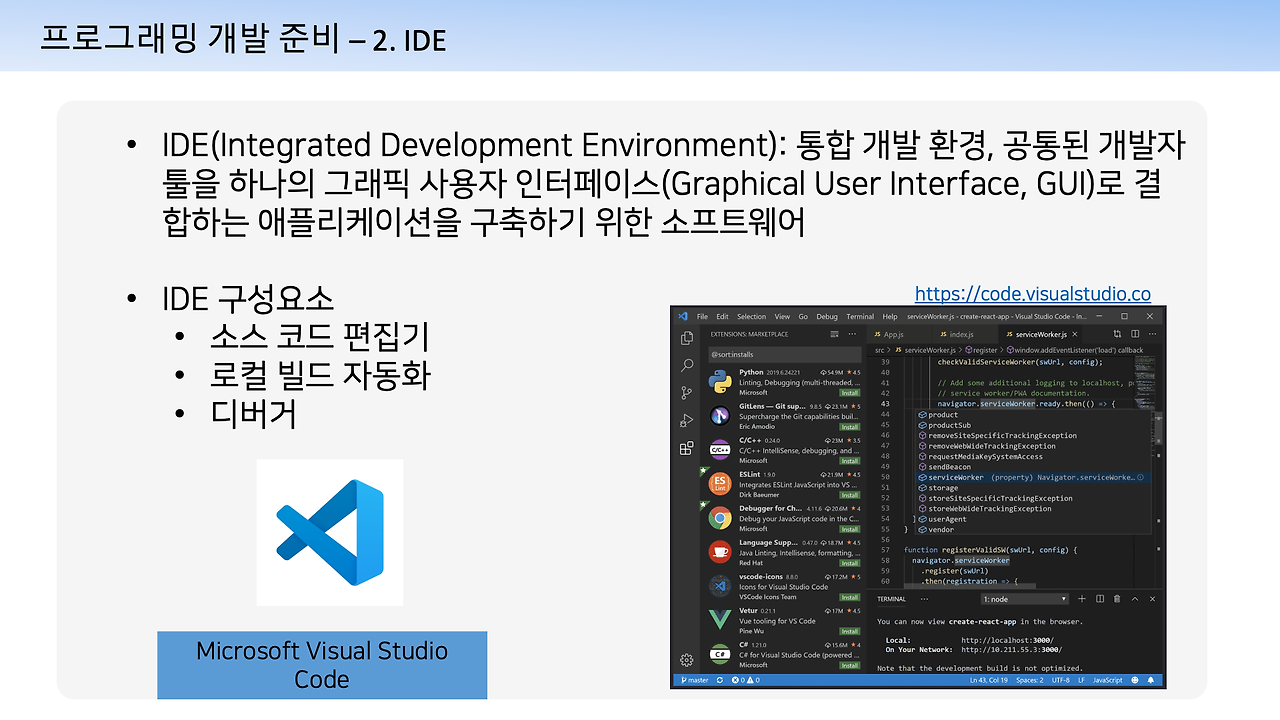Click the C/C++ extension icon

click(719, 450)
